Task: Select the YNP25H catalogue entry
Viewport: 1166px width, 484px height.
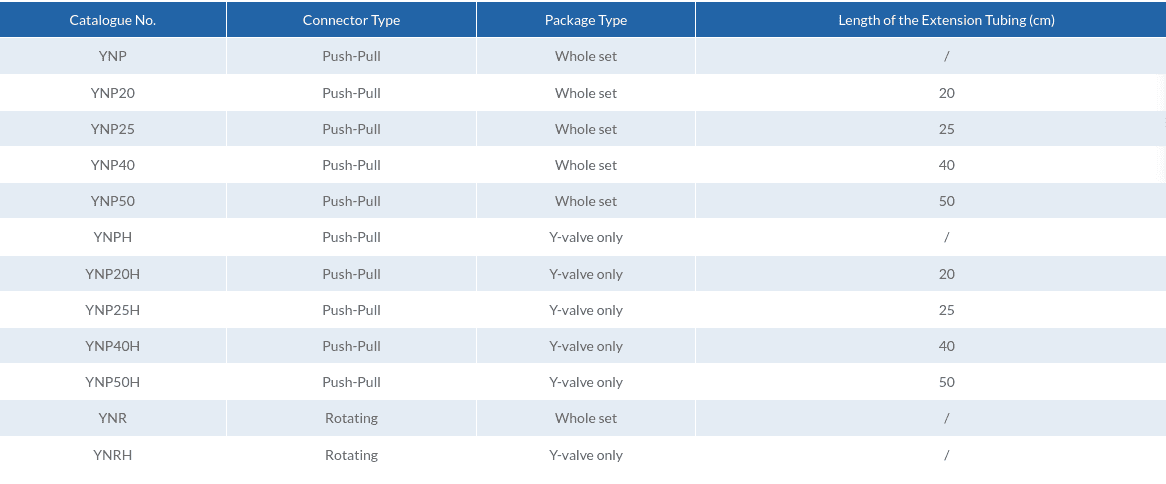Action: [112, 310]
